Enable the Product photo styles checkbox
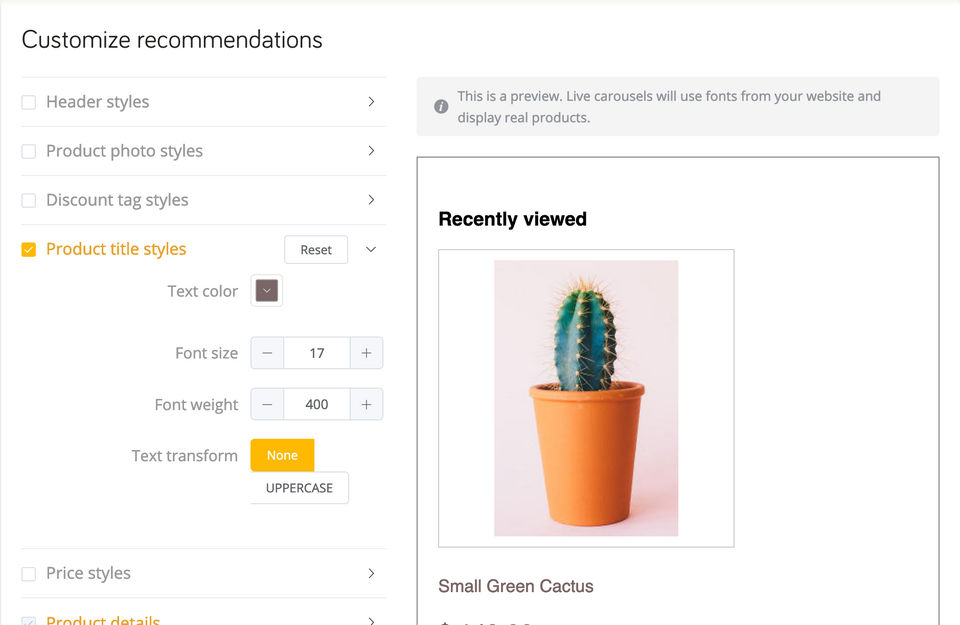This screenshot has width=960, height=625. point(29,151)
